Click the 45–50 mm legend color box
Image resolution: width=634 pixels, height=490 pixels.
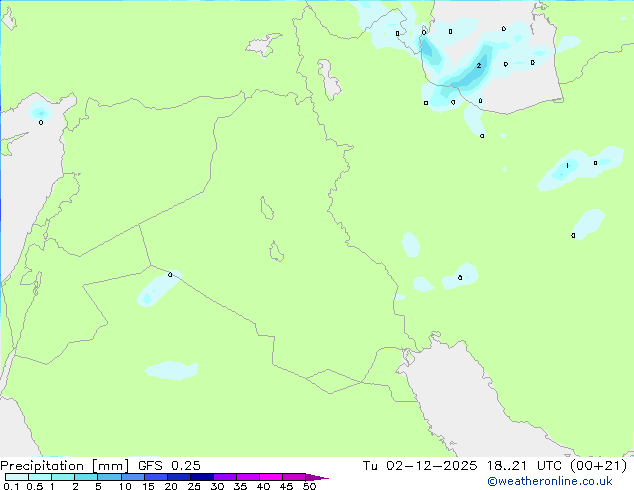294,477
